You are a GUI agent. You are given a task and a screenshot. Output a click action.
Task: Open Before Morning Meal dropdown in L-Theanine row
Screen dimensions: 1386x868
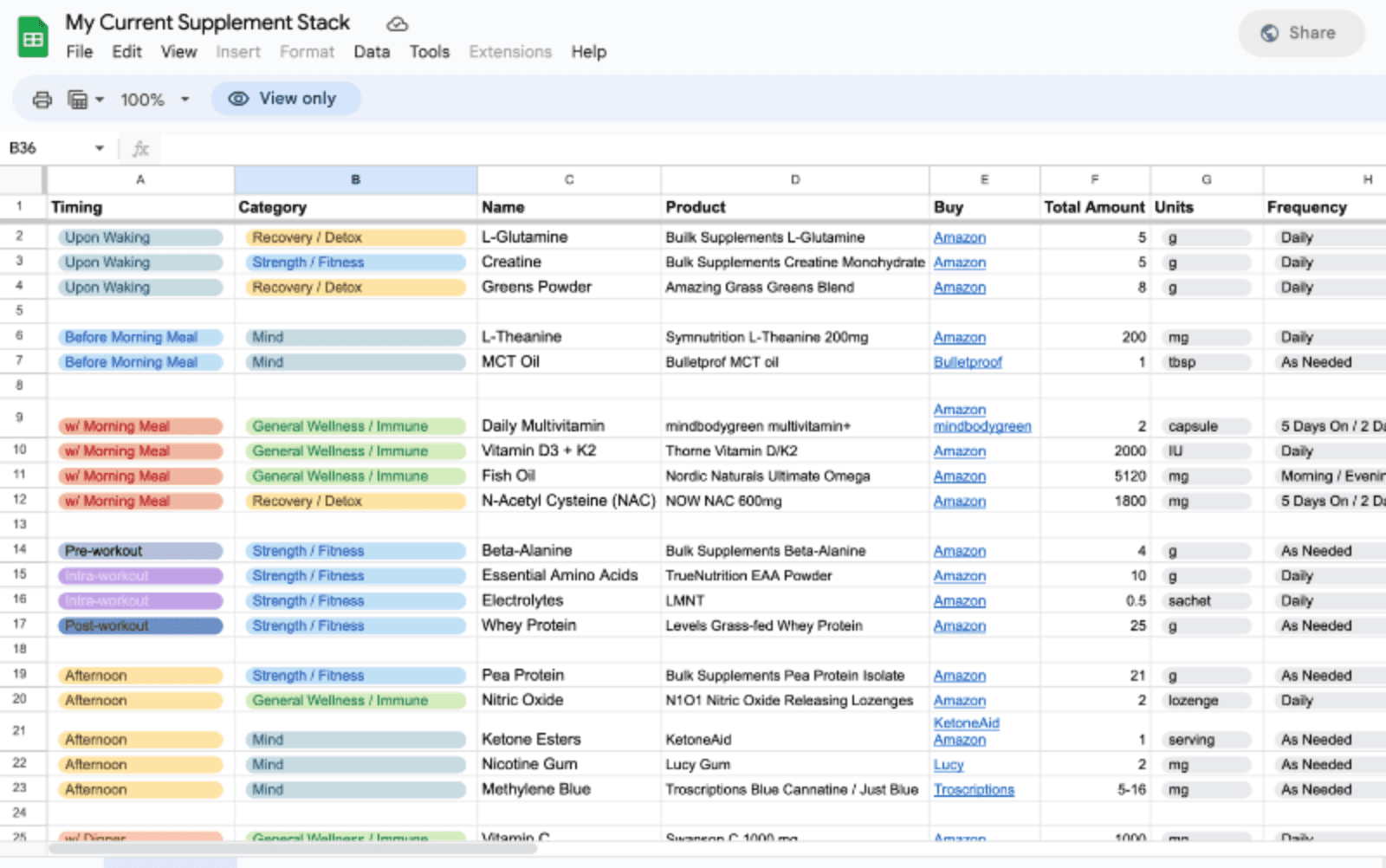[140, 337]
